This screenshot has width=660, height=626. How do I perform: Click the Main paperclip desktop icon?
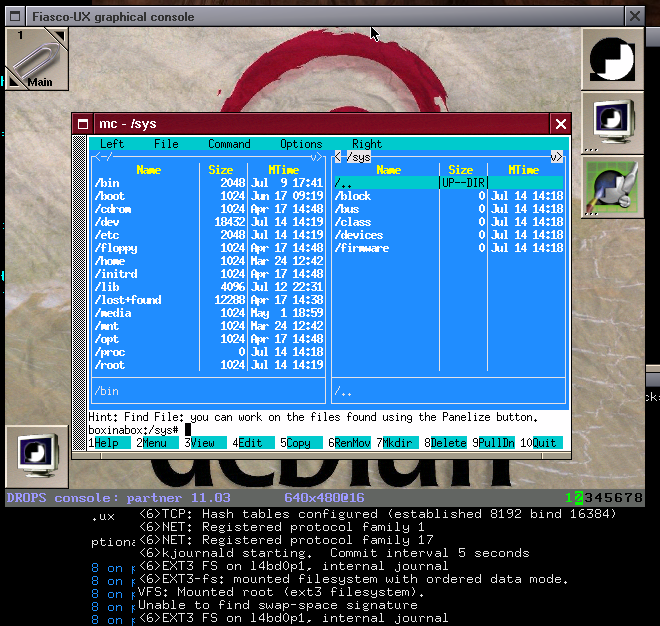pyautogui.click(x=37, y=59)
